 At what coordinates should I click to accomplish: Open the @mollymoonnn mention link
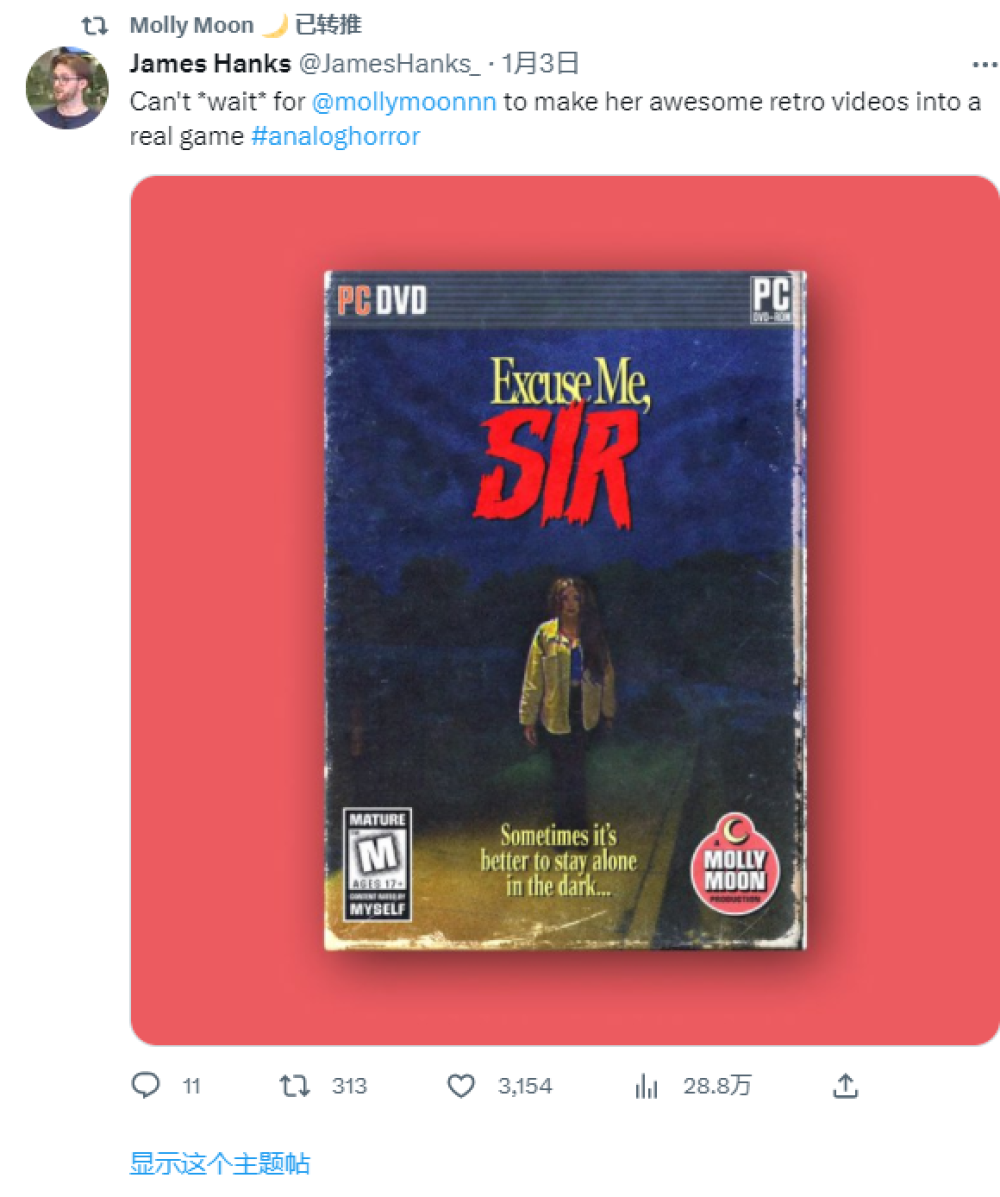point(404,102)
